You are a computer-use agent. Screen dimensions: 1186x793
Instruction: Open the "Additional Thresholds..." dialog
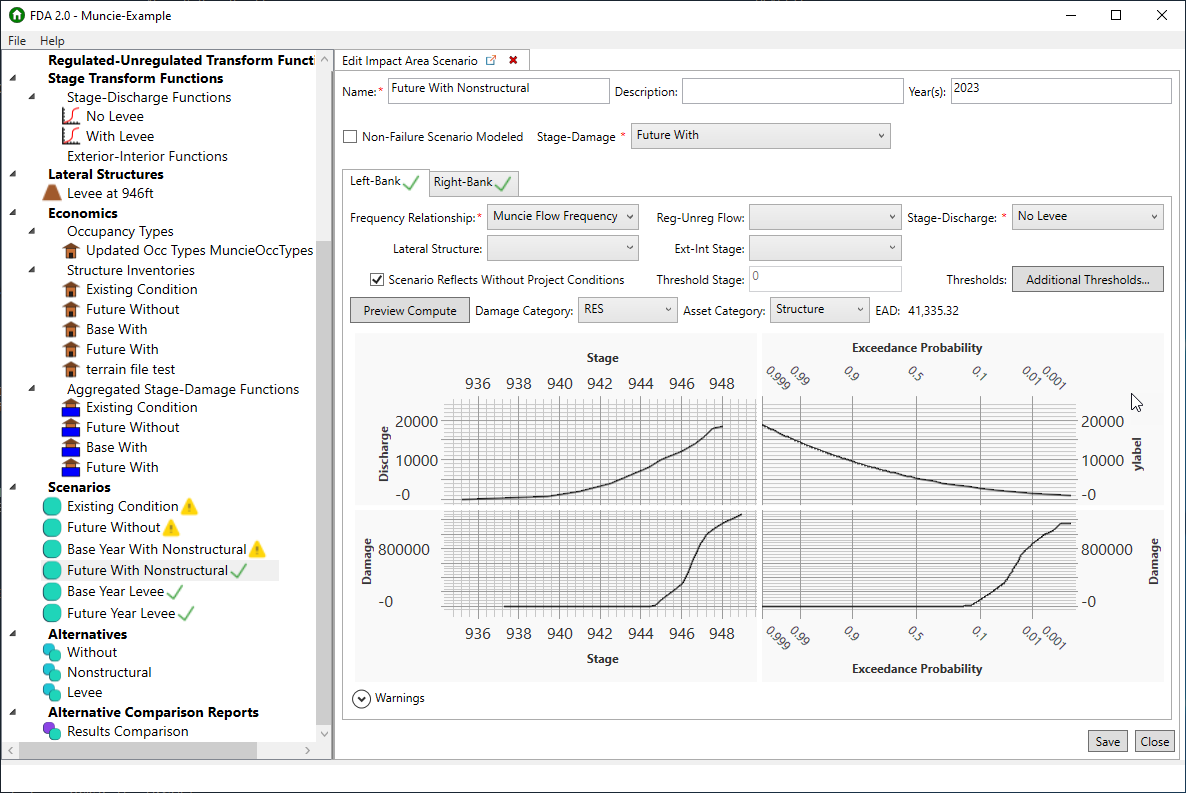point(1087,279)
